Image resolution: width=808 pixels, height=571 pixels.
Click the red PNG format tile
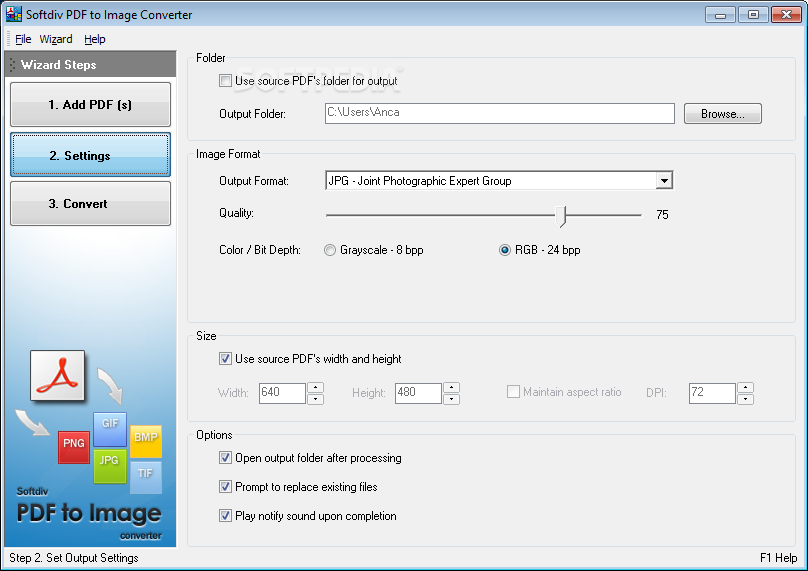pos(74,447)
